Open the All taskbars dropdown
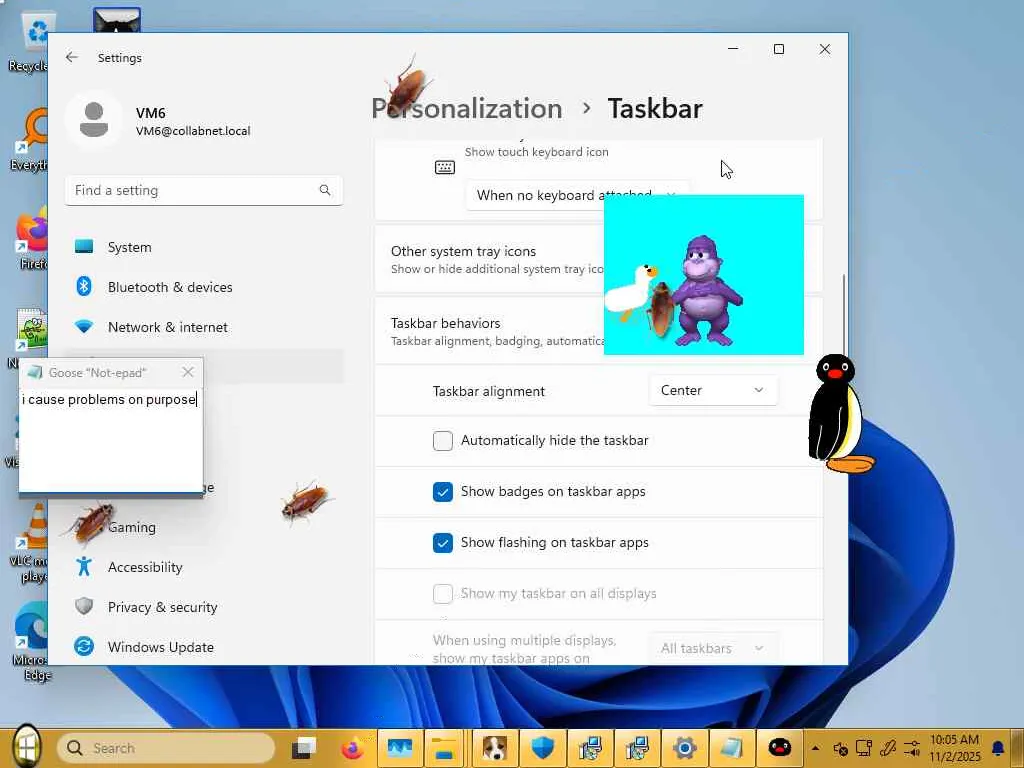This screenshot has height=768, width=1024. tap(713, 648)
